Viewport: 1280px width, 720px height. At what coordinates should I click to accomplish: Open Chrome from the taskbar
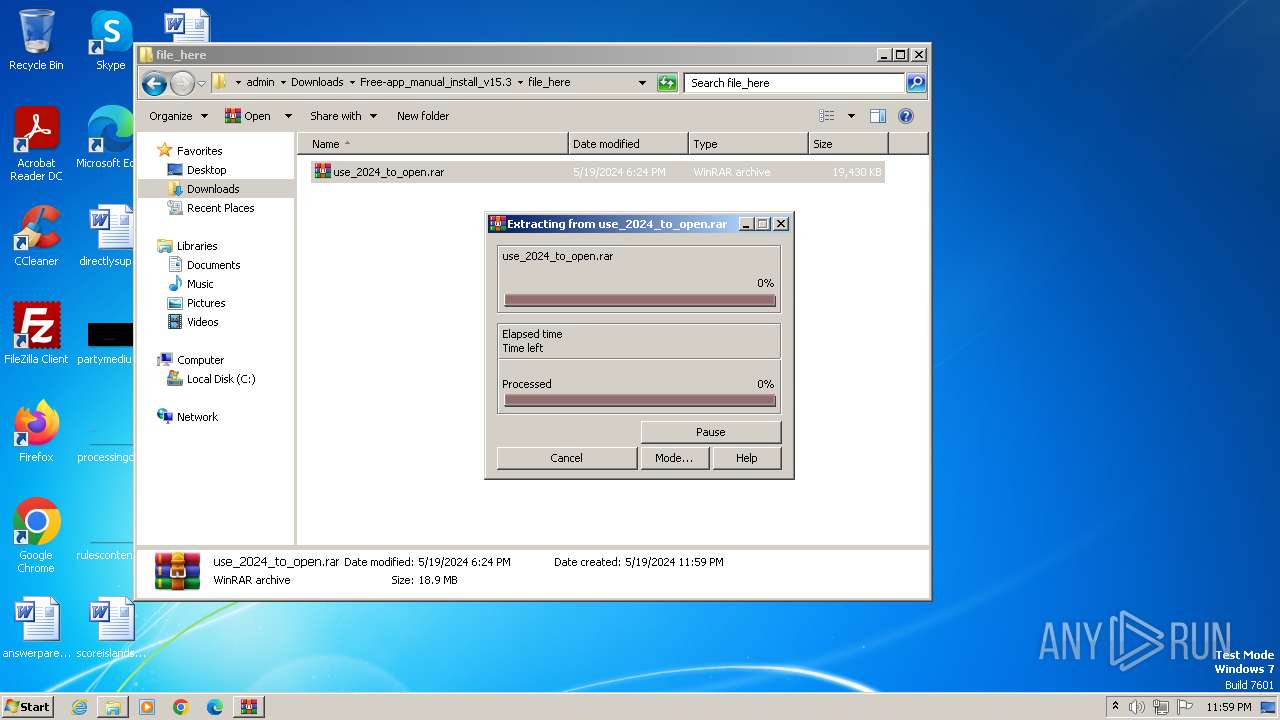181,707
